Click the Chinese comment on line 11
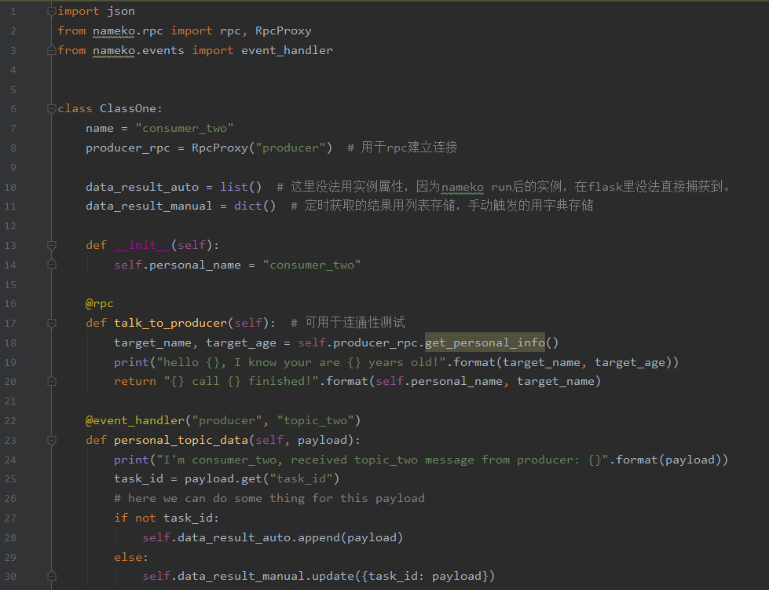This screenshot has width=769, height=590. 442,205
